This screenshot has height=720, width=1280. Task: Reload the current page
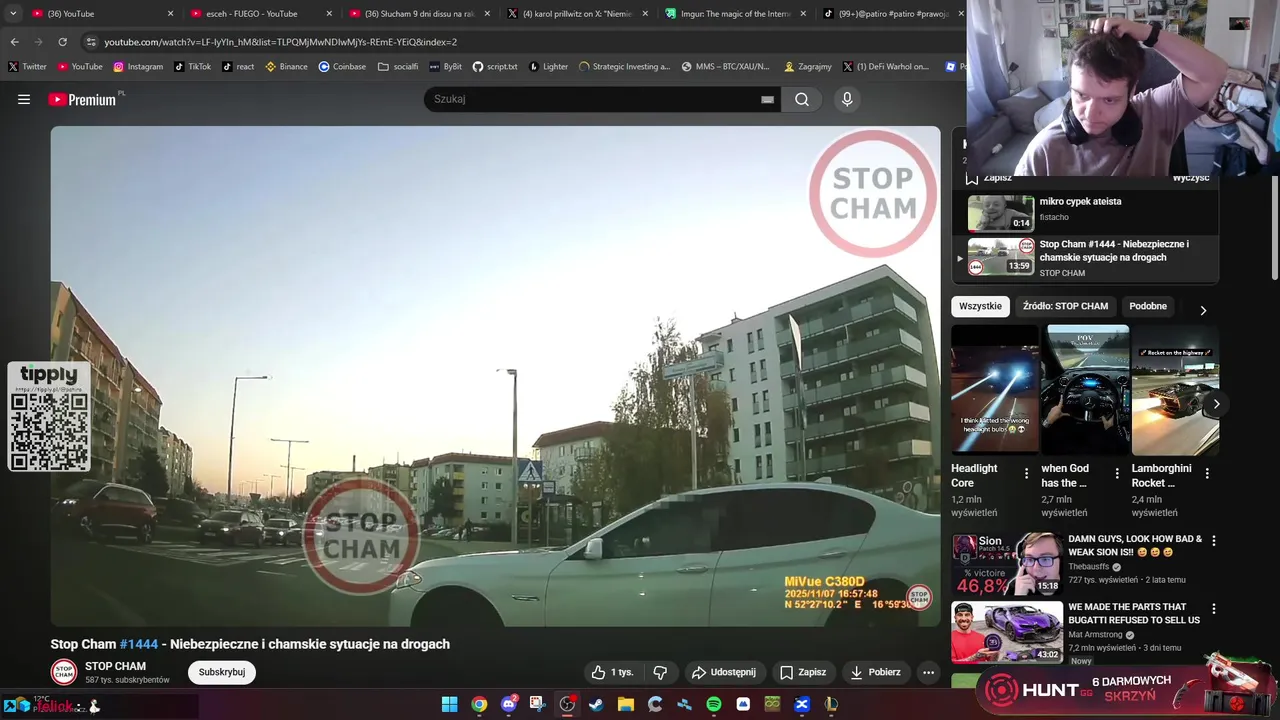(x=62, y=42)
